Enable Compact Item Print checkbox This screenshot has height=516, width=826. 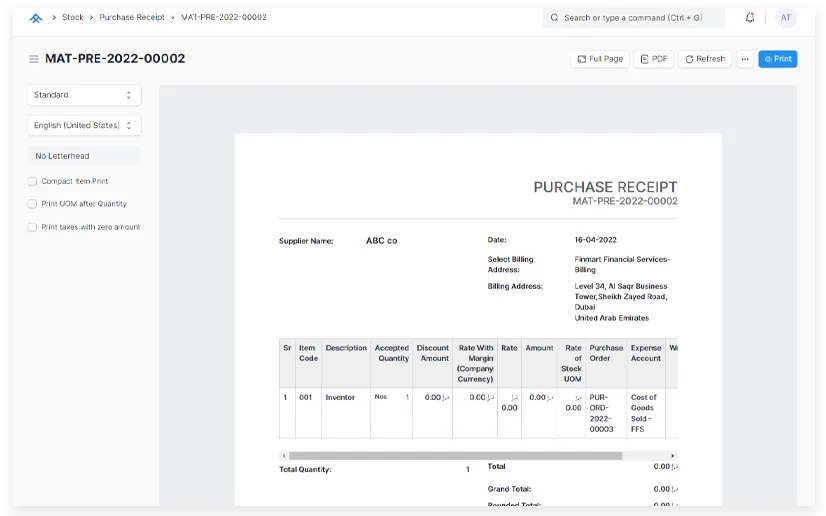tap(33, 182)
